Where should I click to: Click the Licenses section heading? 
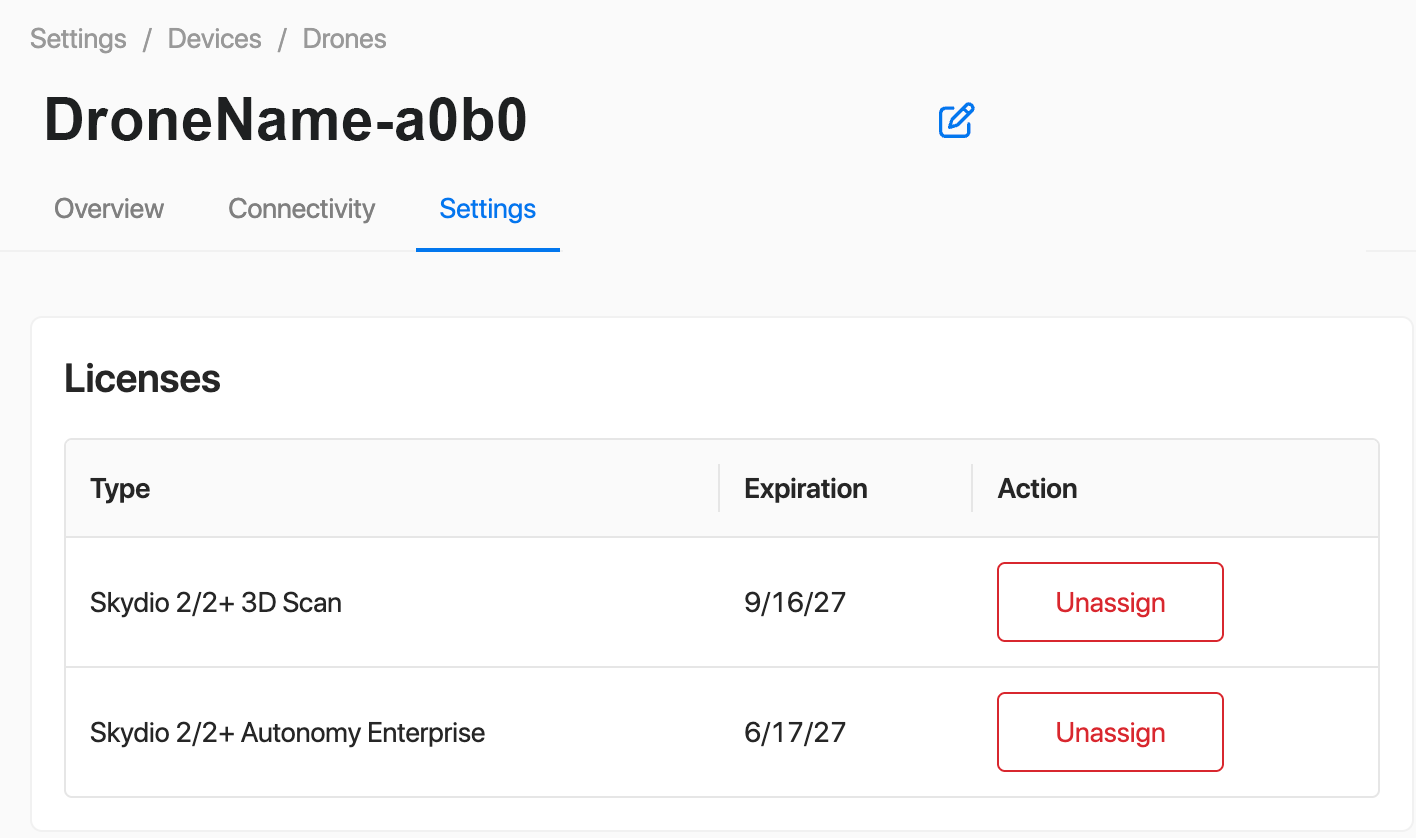tap(142, 379)
